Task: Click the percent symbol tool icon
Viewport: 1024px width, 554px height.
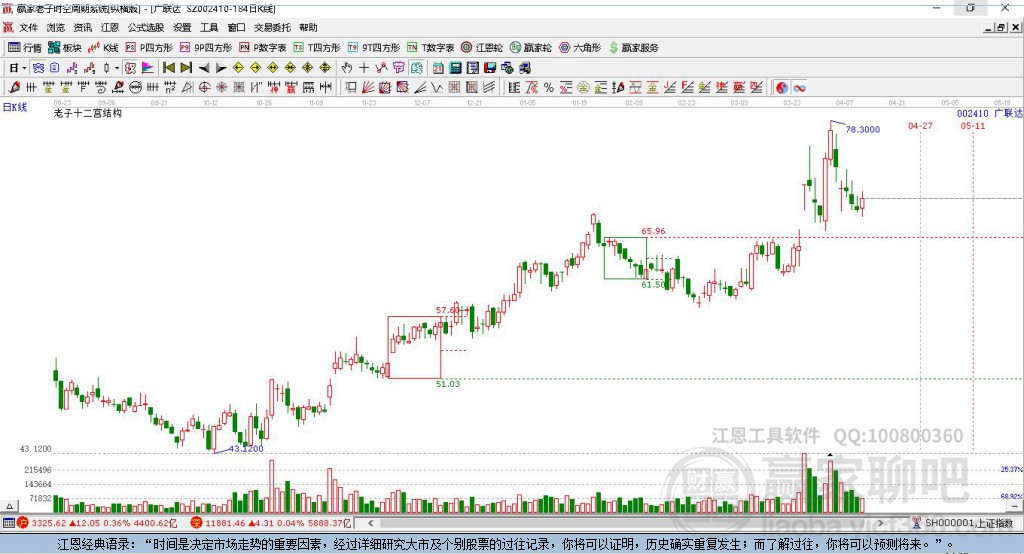Action: 549,88
